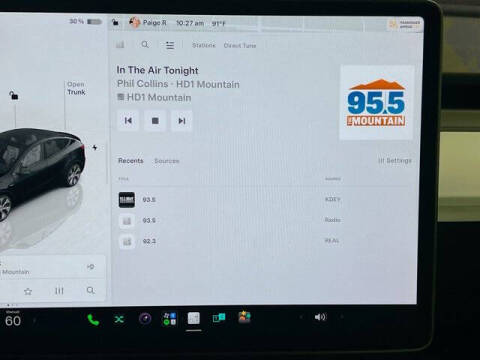Open the station list icon

170,45
